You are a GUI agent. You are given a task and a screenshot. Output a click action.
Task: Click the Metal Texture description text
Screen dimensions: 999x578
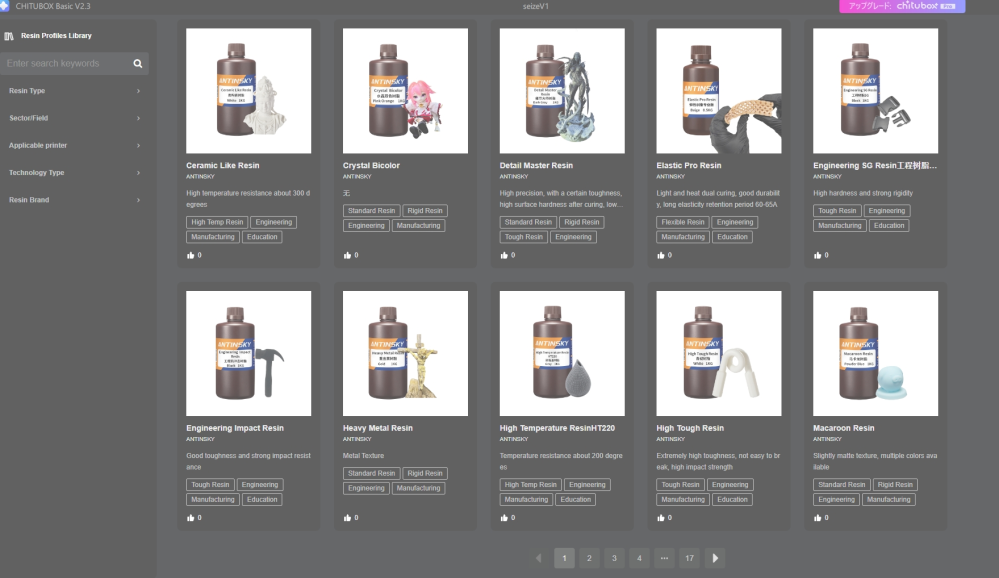[363, 456]
